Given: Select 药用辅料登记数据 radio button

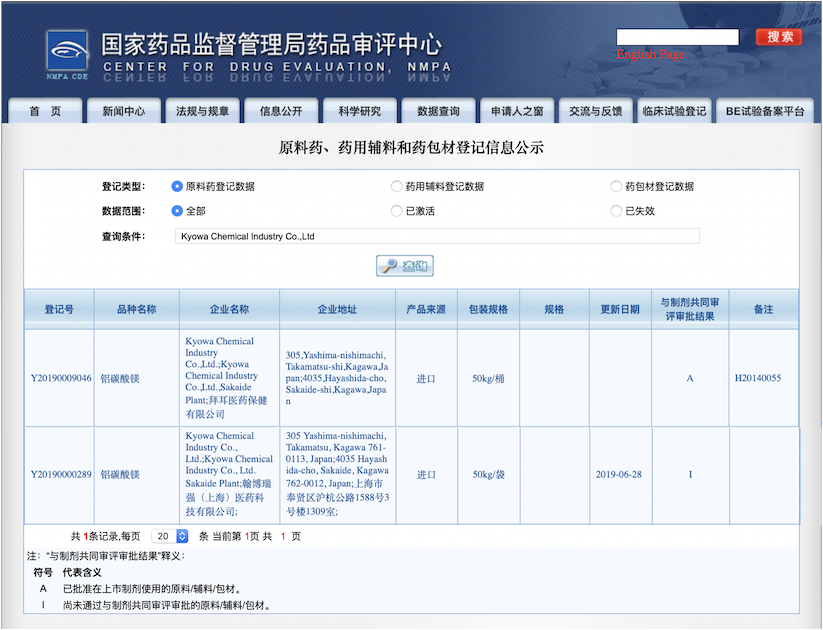Looking at the screenshot, I should 396,186.
